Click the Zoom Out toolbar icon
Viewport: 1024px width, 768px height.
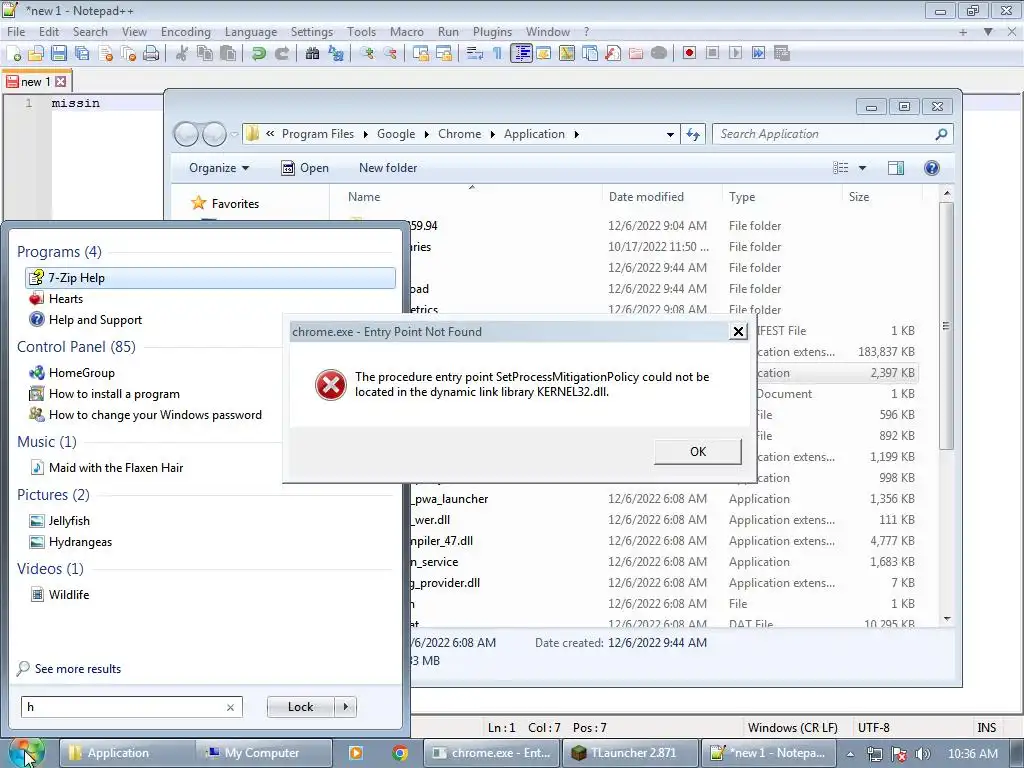pyautogui.click(x=390, y=54)
